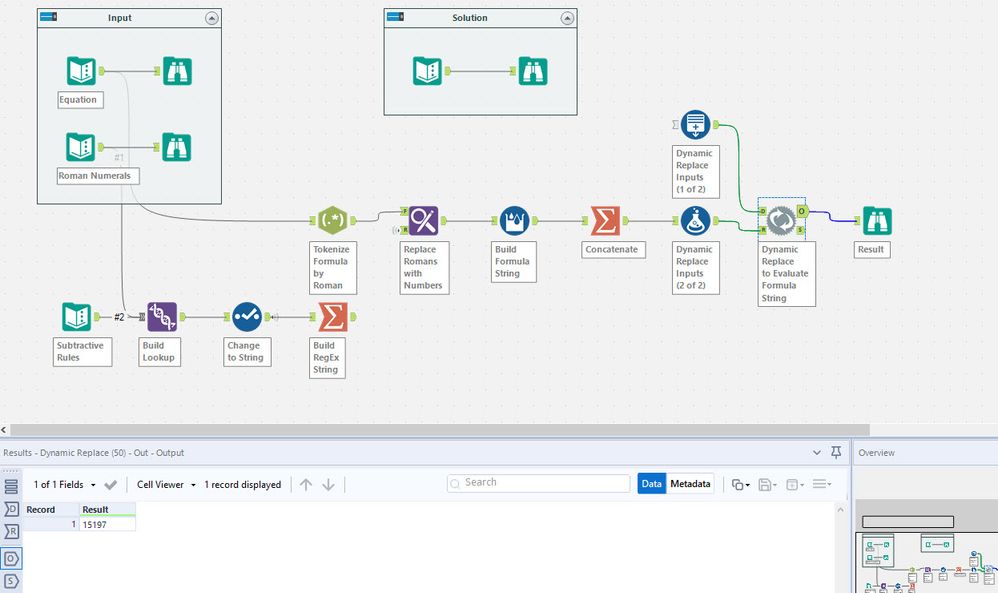The image size is (998, 593).
Task: Collapse the Input container
Action: 212,18
